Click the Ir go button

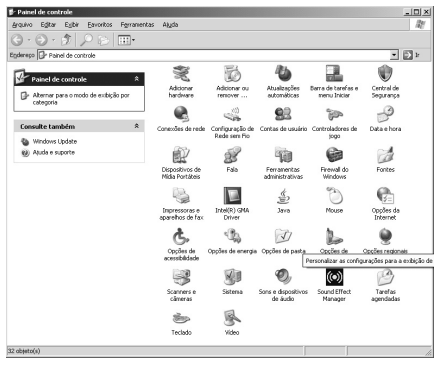[x=411, y=55]
